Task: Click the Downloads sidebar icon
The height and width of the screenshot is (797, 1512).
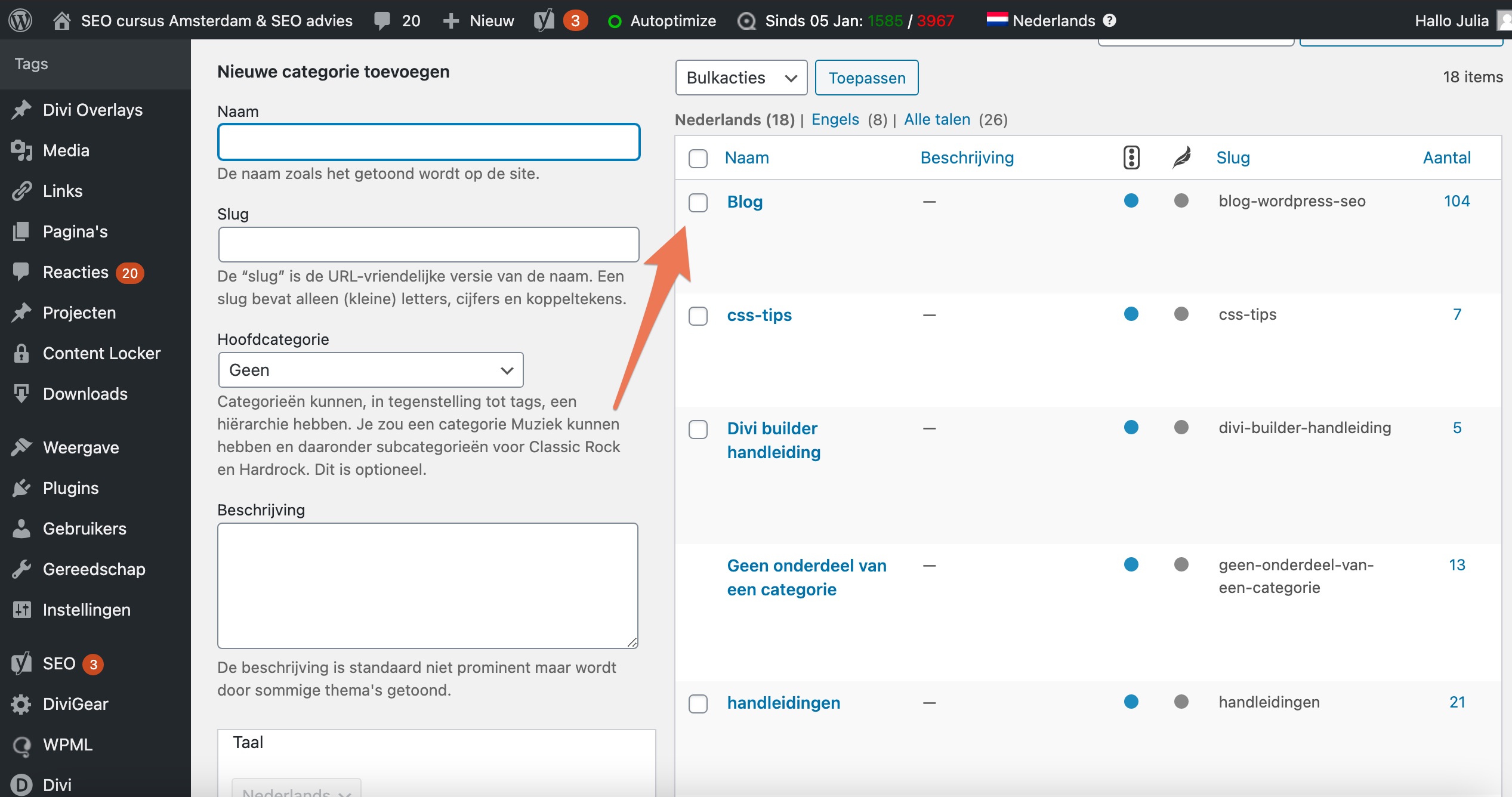Action: coord(21,394)
